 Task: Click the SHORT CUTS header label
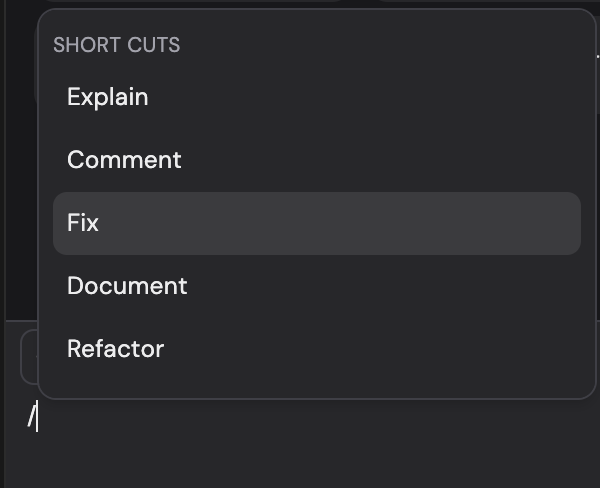tap(116, 45)
